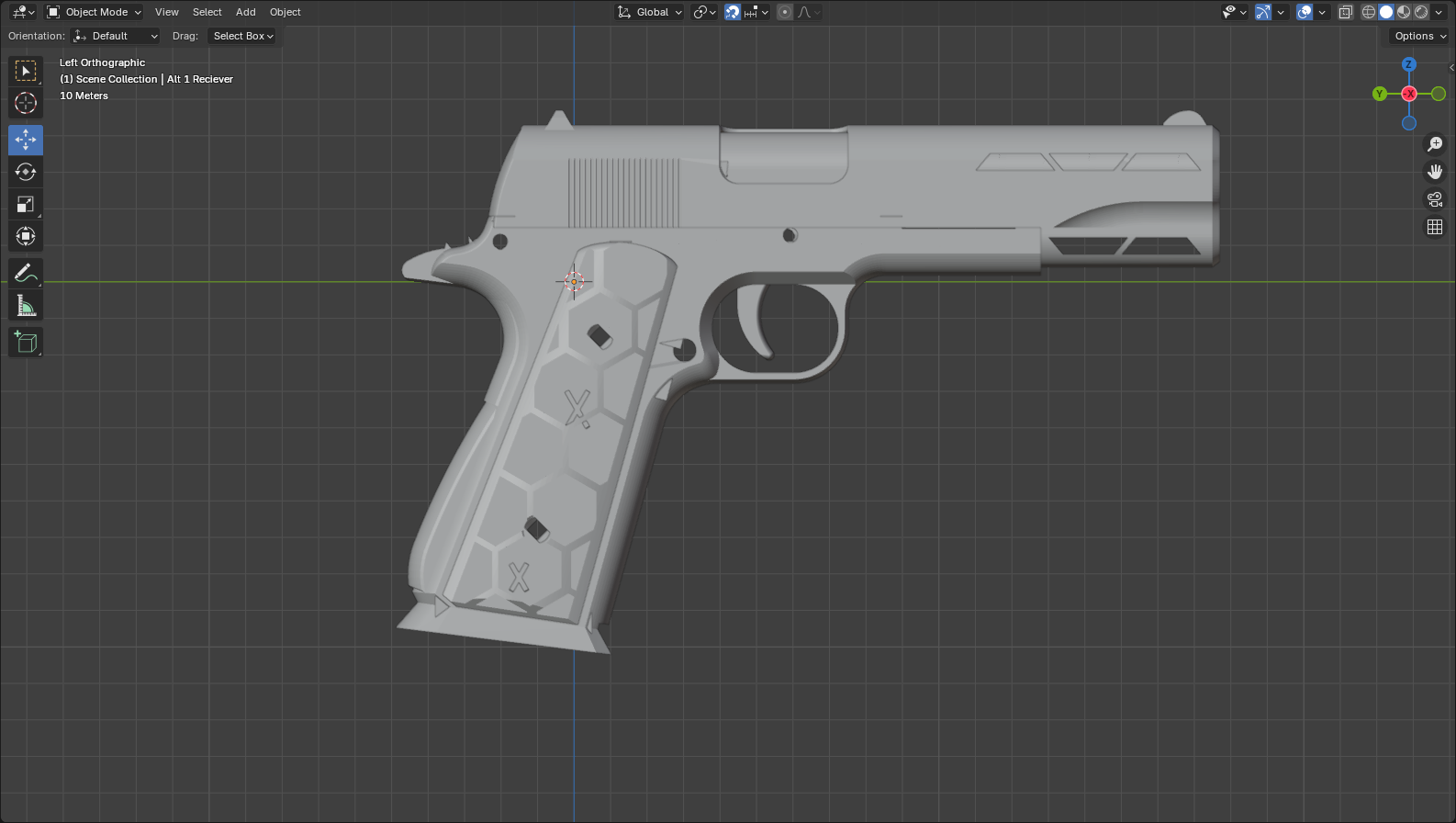The image size is (1456, 823).
Task: Switch to material preview shading
Action: [1404, 12]
